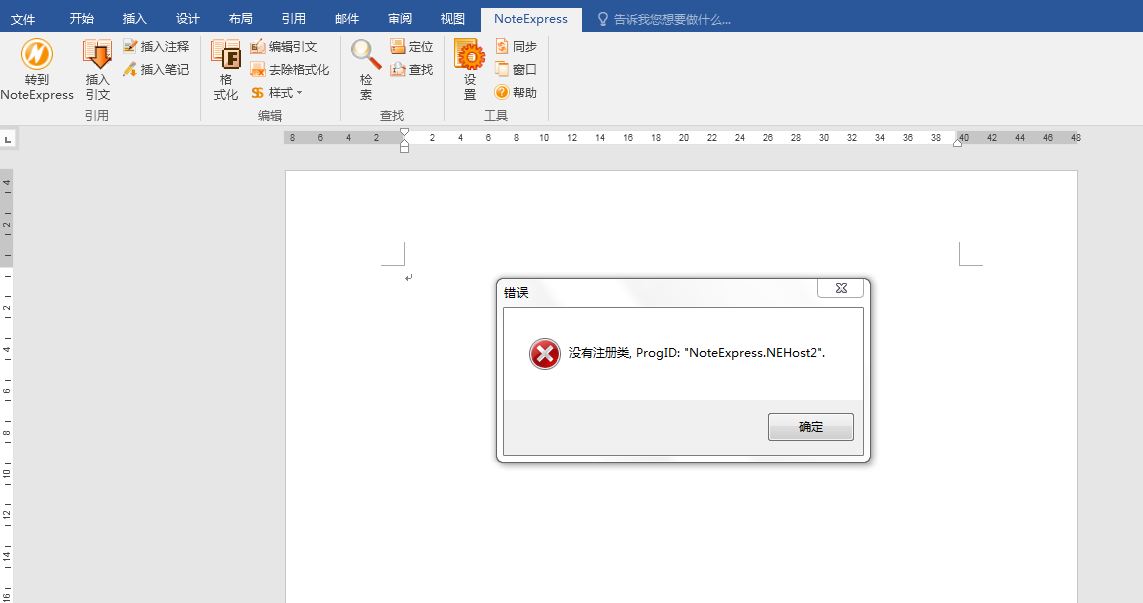Open the 转到 NoteExpress icon
The image size is (1143, 603).
tap(36, 70)
